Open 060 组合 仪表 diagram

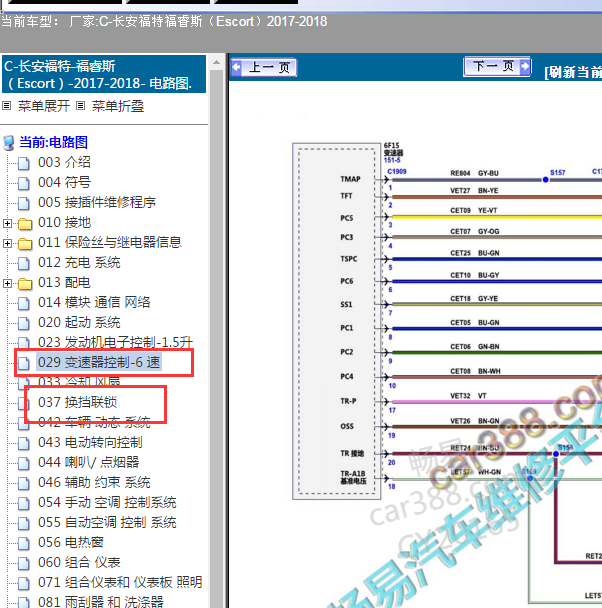point(79,563)
